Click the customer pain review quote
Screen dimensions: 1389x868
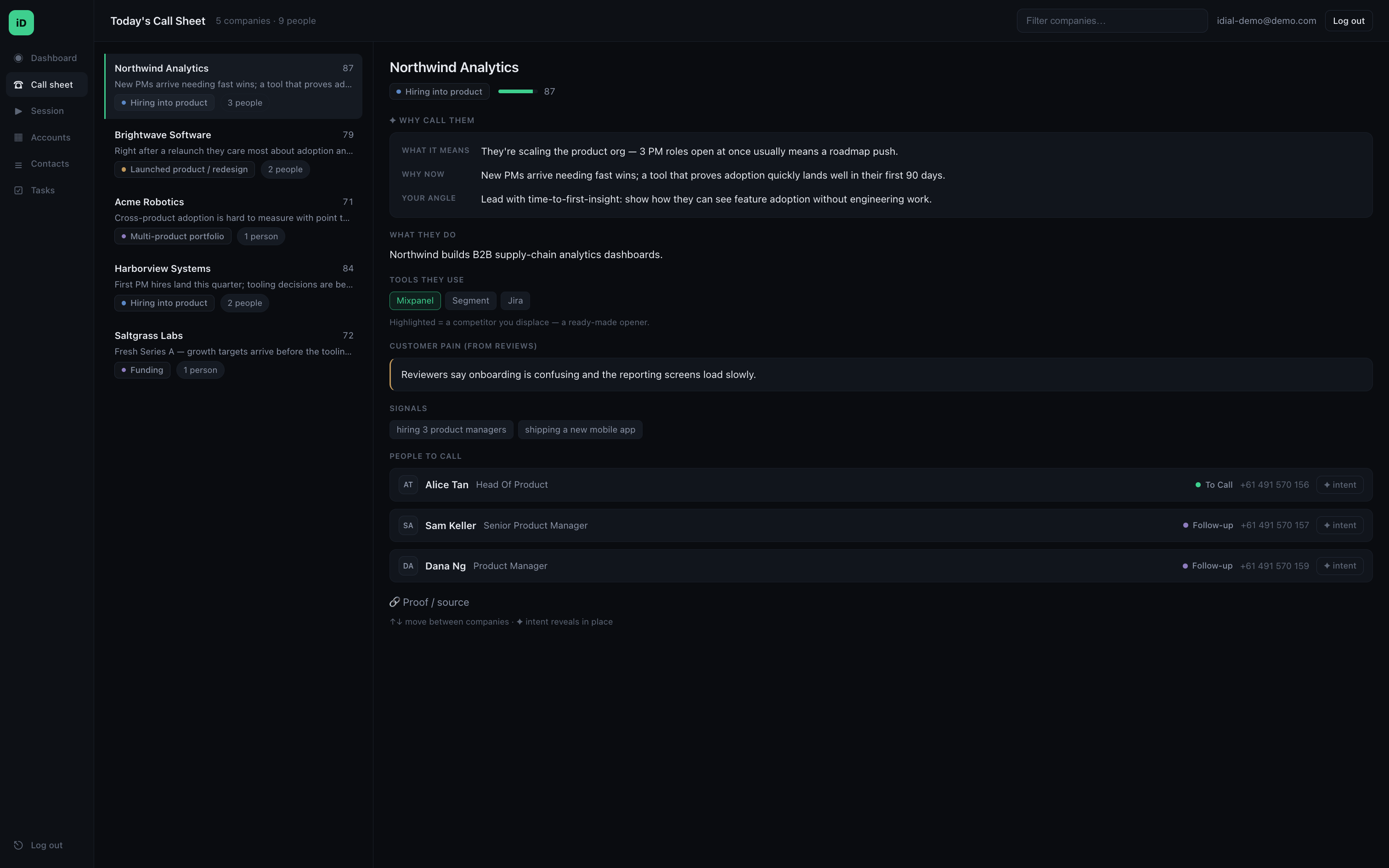[x=881, y=374]
